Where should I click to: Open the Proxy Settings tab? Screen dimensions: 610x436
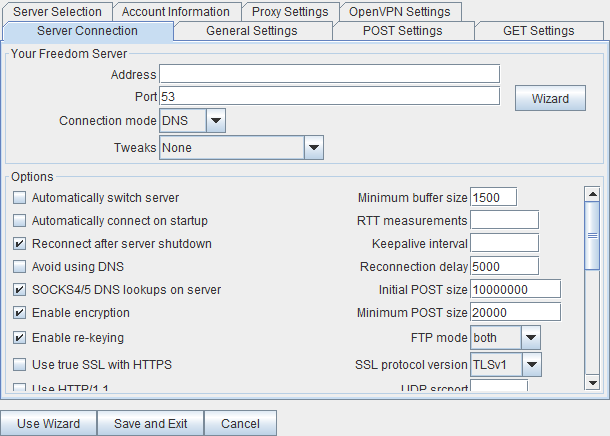pos(290,12)
